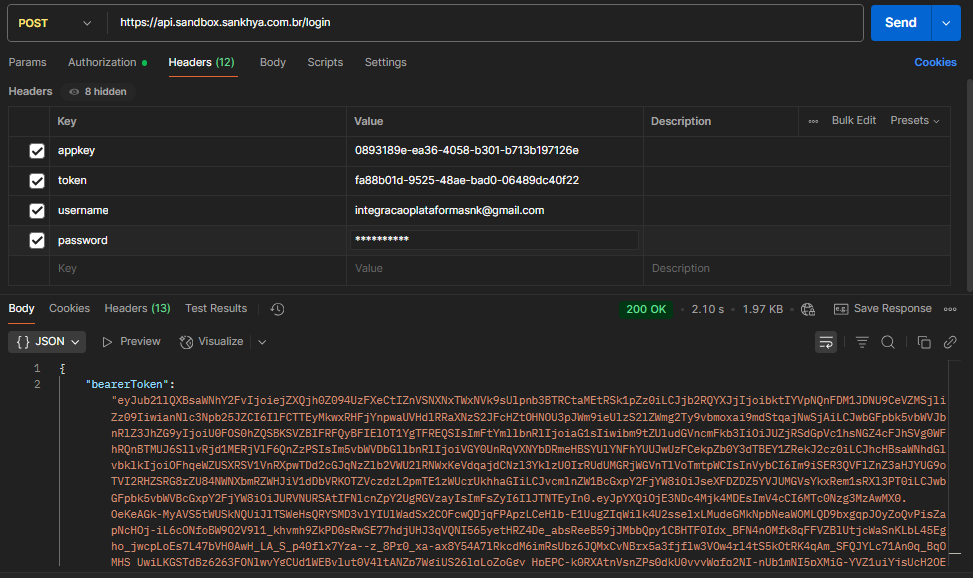The height and width of the screenshot is (578, 973).
Task: Click Save Response
Action: (883, 309)
